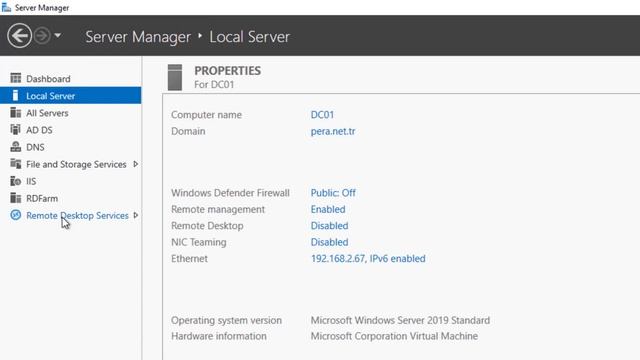Open the RDFarm server group
The width and height of the screenshot is (640, 360).
42,198
